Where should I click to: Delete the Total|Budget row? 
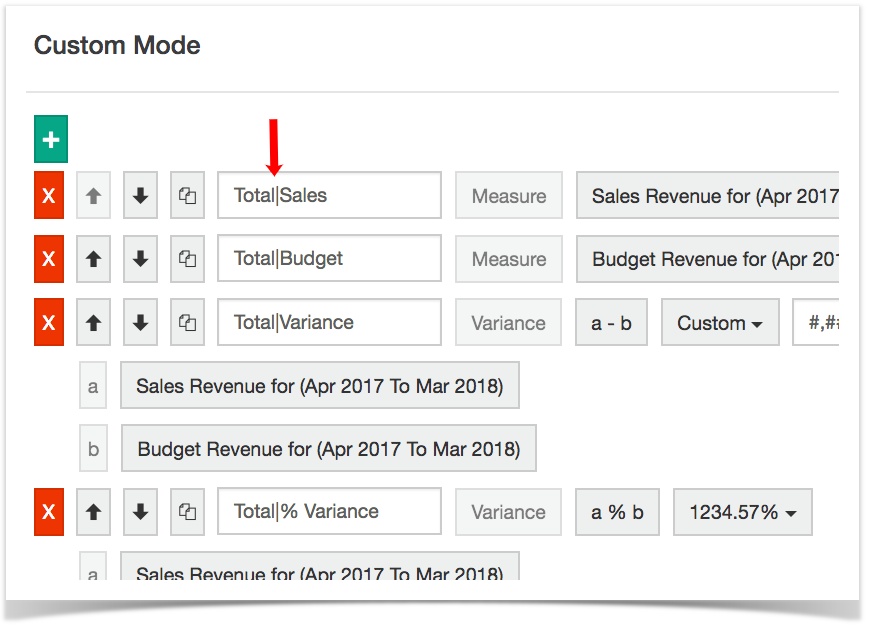(x=49, y=259)
